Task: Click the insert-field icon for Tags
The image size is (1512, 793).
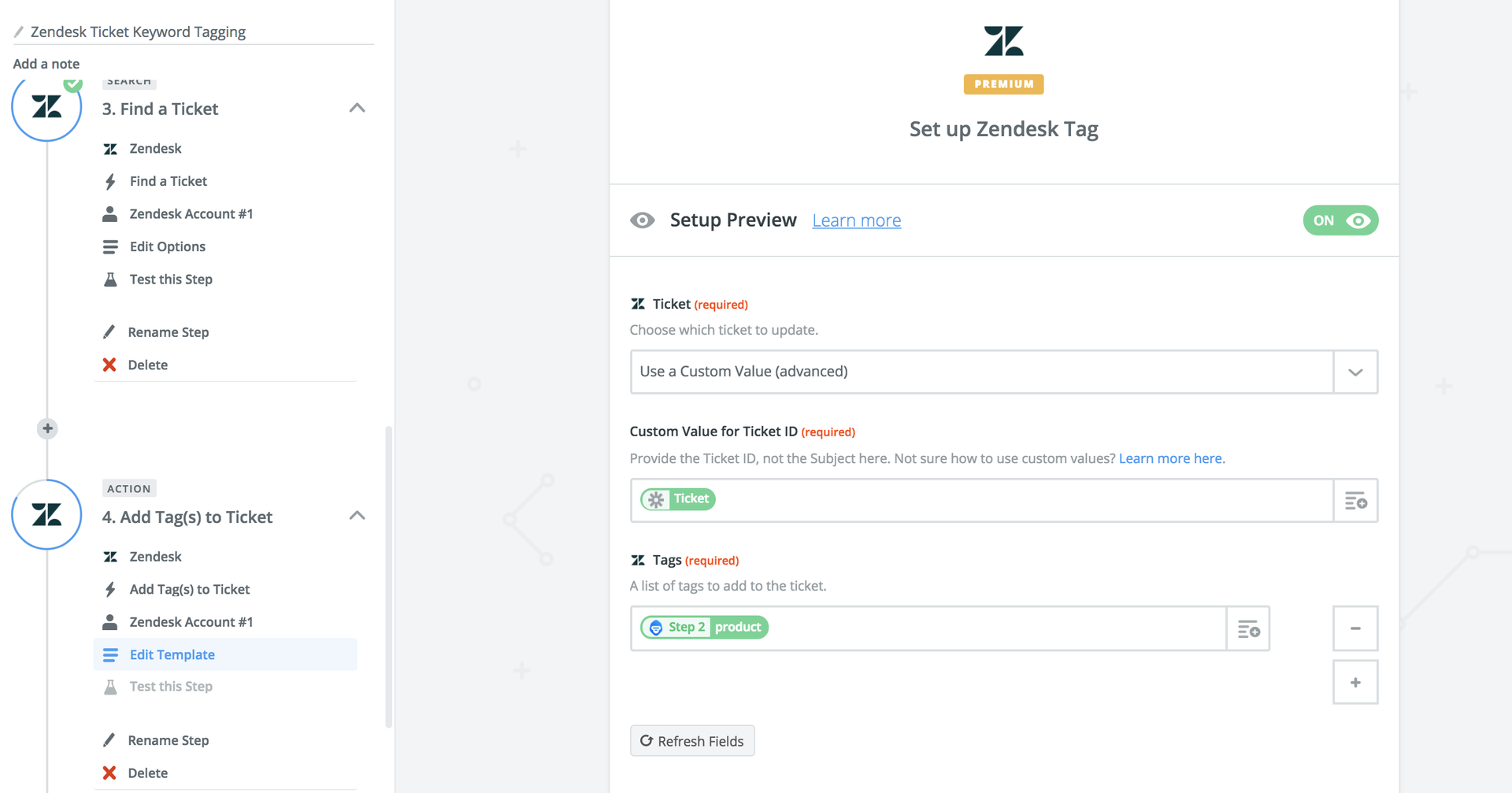Action: pyautogui.click(x=1248, y=629)
